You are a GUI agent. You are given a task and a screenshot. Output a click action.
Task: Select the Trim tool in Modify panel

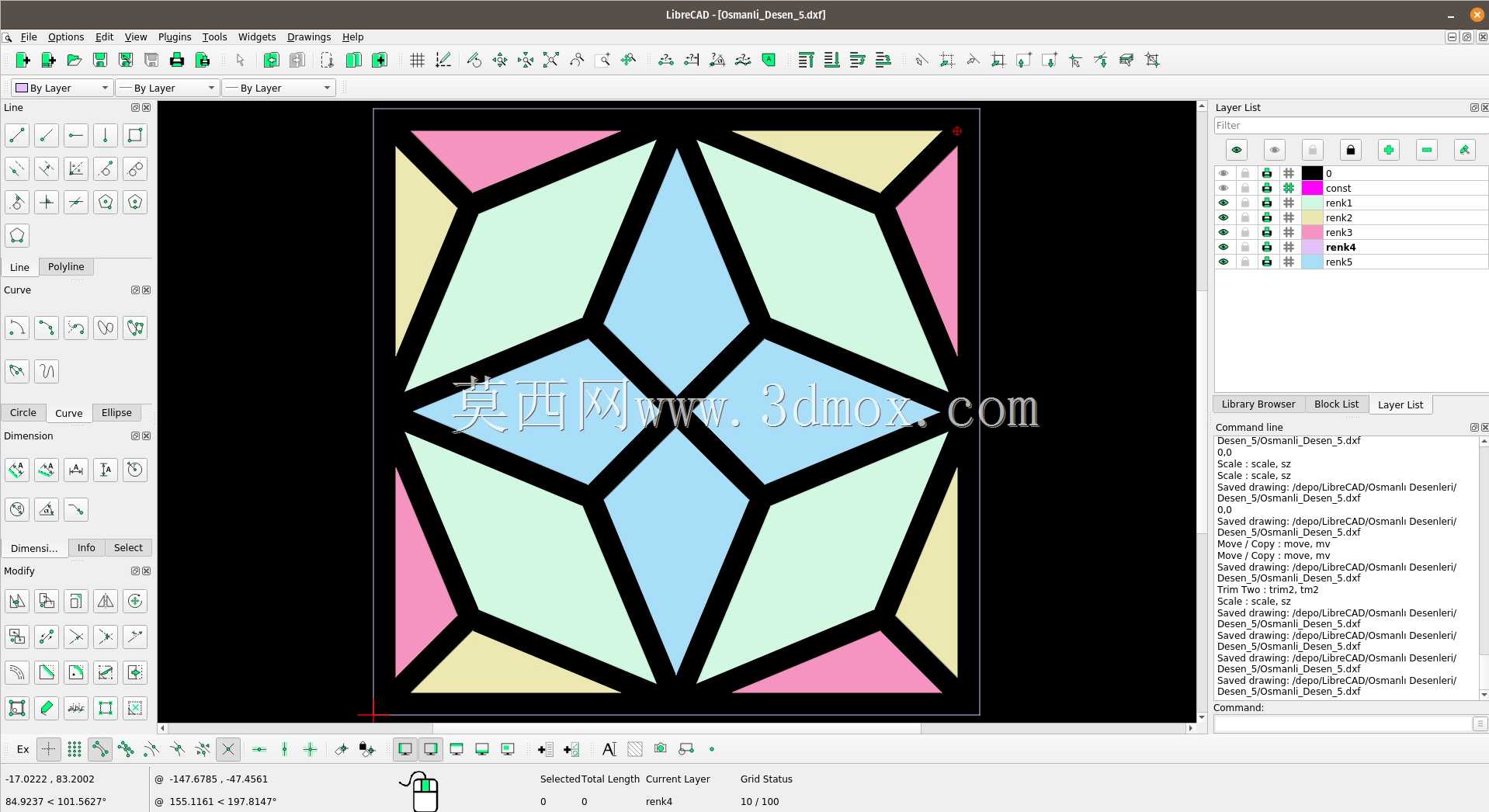point(76,637)
